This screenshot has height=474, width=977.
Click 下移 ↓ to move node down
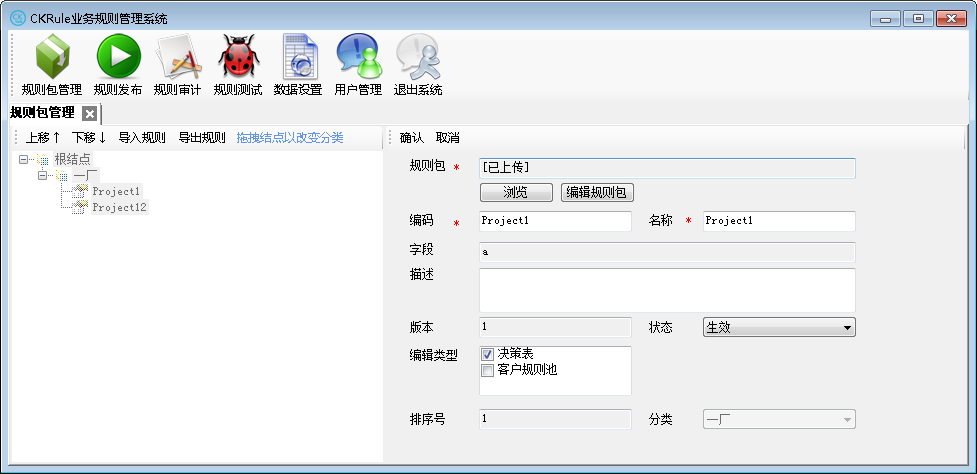89,138
